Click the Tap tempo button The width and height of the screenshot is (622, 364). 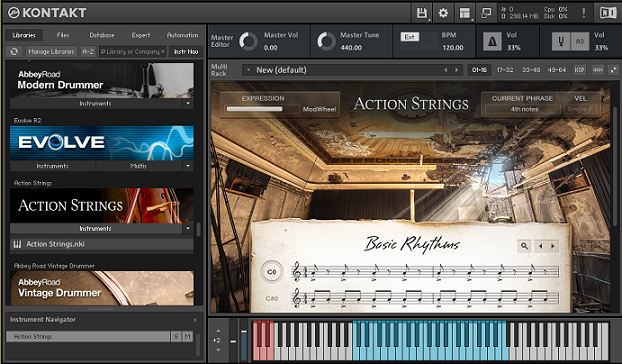coord(428,41)
